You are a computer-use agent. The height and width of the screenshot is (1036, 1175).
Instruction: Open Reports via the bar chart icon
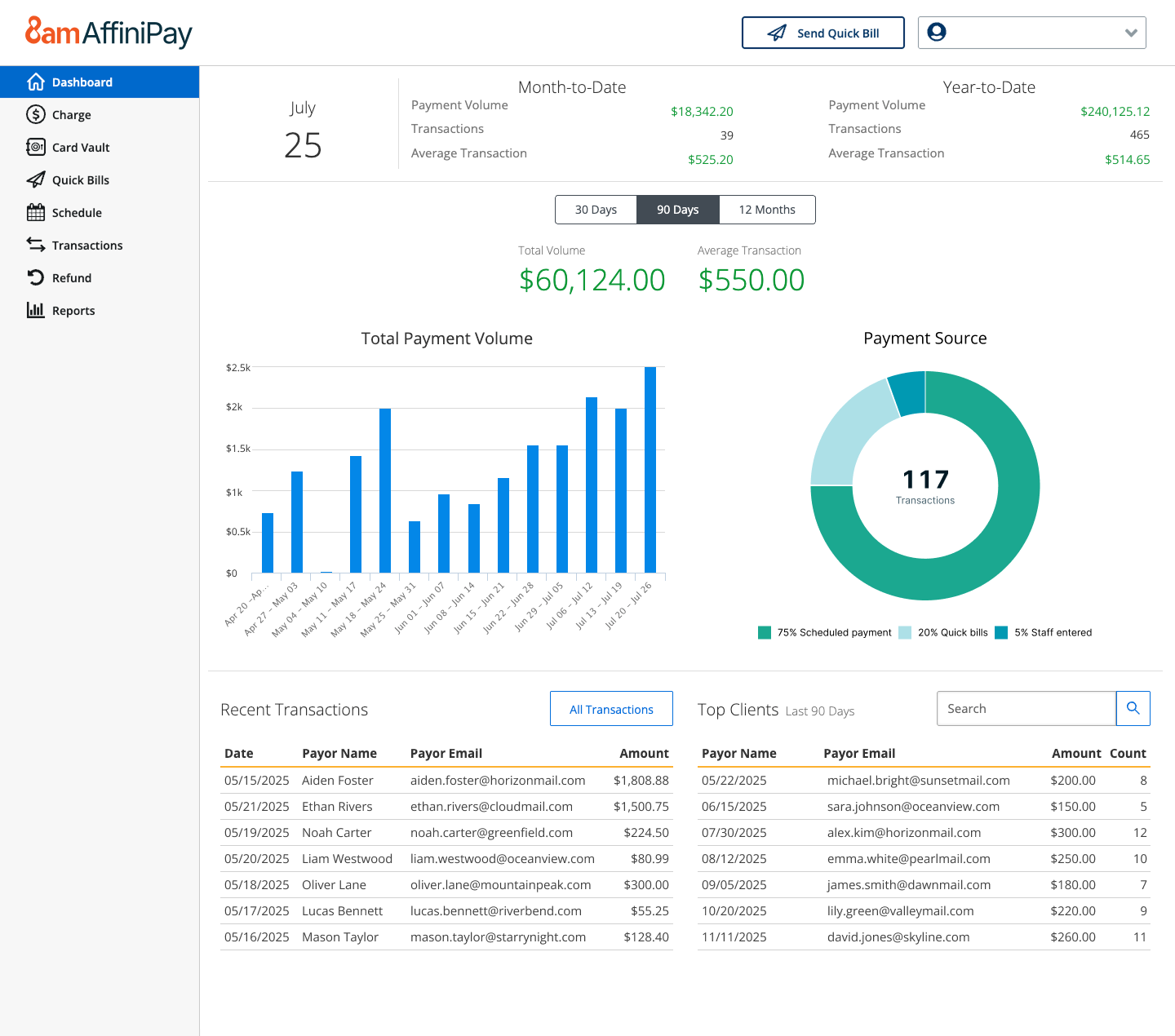click(37, 310)
